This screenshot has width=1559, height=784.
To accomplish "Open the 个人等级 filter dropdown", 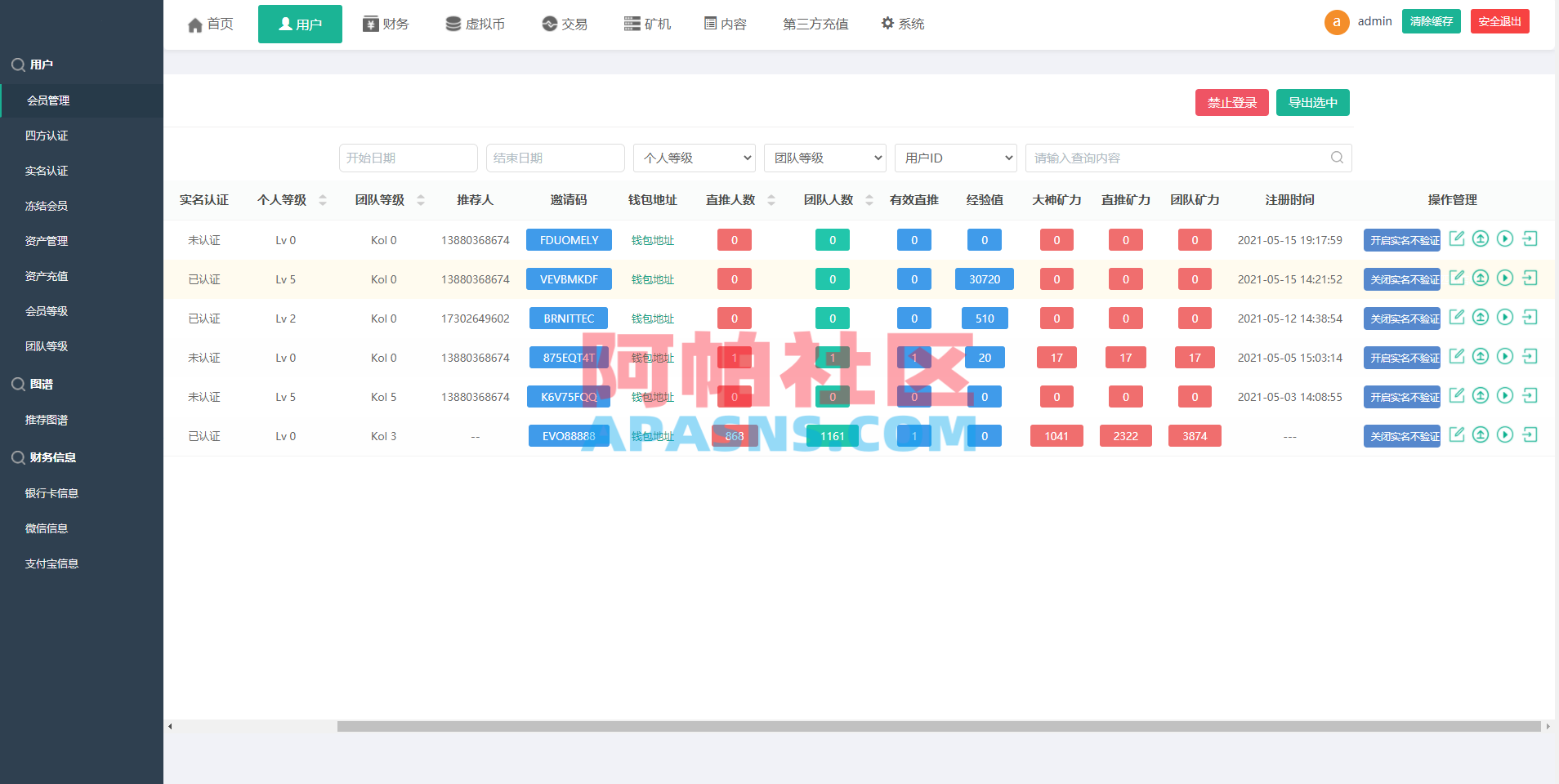I will point(695,158).
